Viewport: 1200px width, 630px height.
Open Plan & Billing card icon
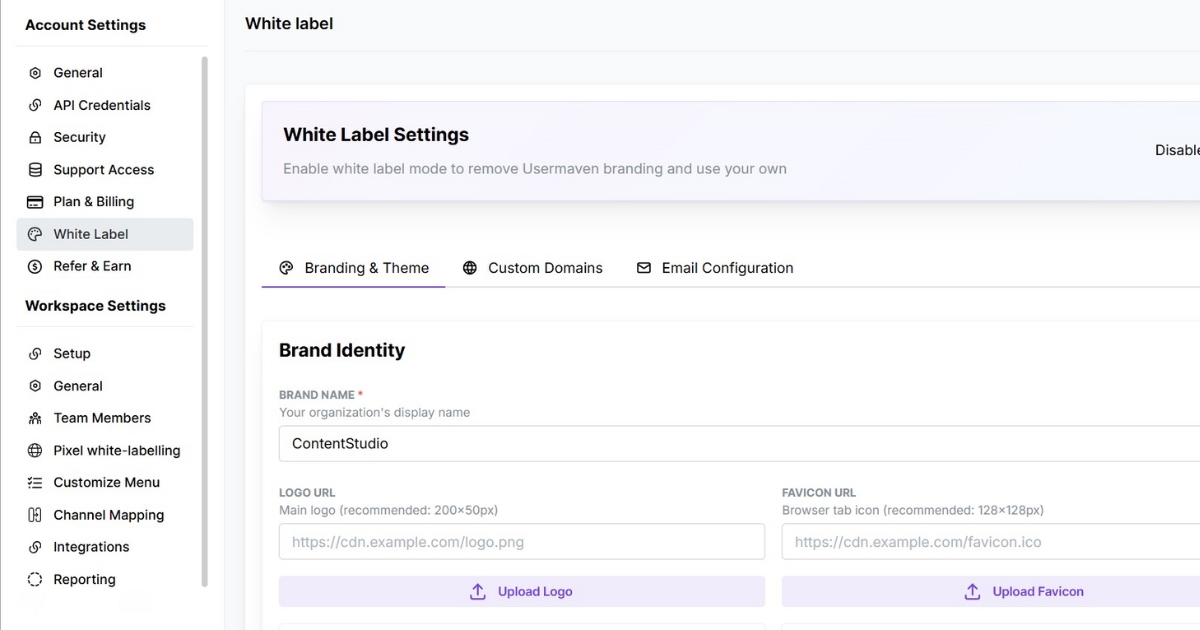coord(35,201)
